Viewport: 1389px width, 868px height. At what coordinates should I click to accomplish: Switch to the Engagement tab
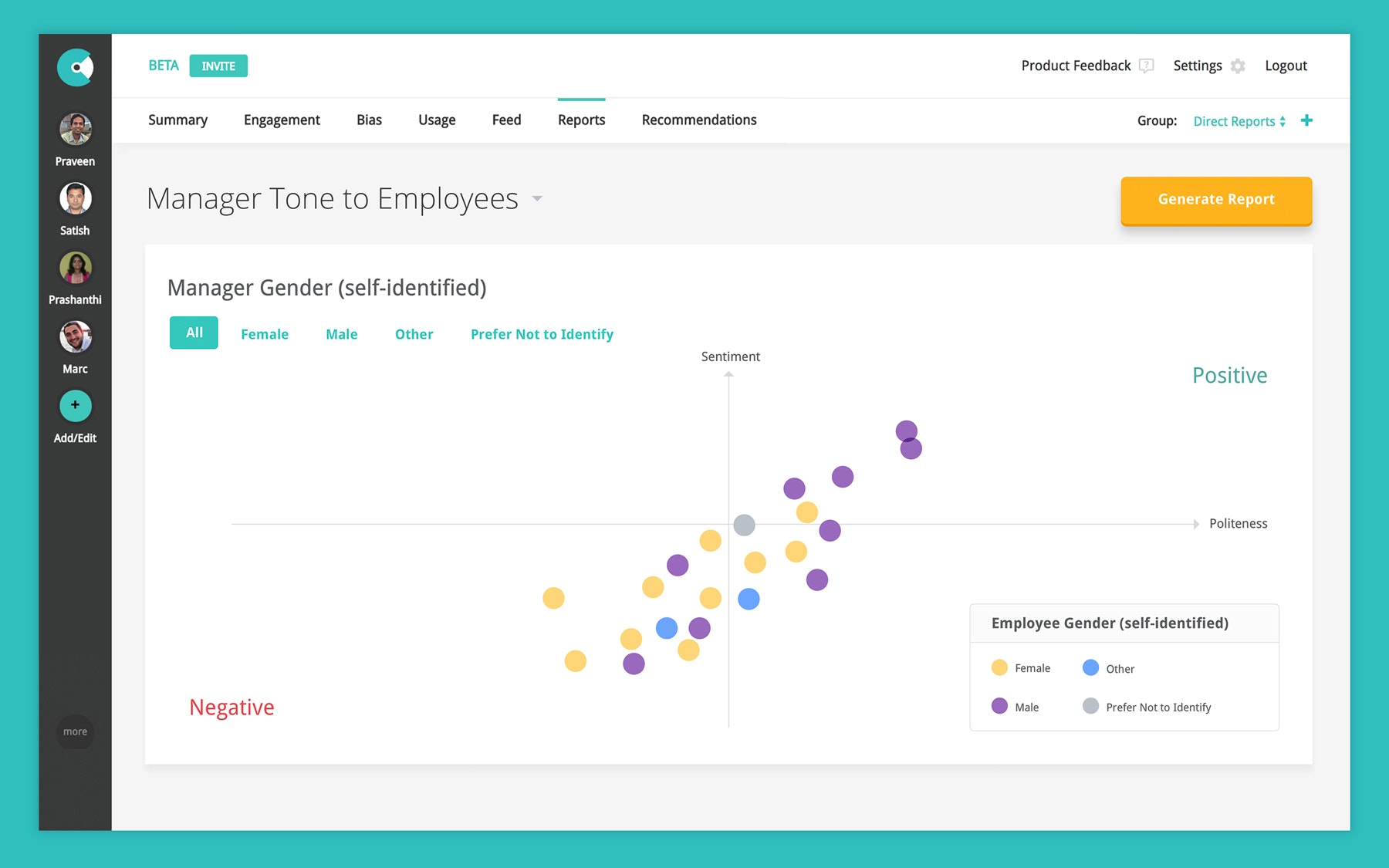282,120
